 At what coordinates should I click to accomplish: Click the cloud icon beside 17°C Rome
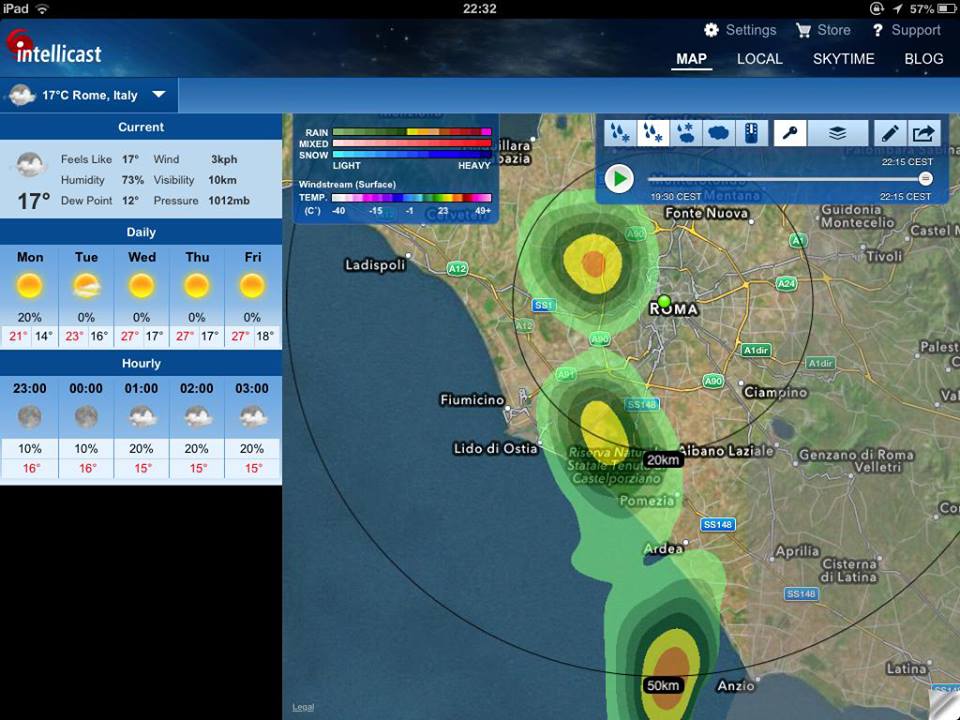22,95
